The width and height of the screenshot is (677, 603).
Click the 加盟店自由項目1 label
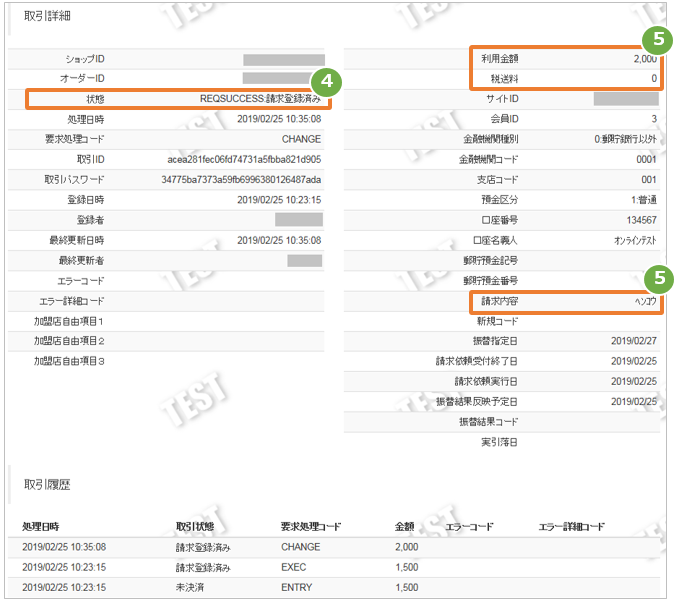69,321
